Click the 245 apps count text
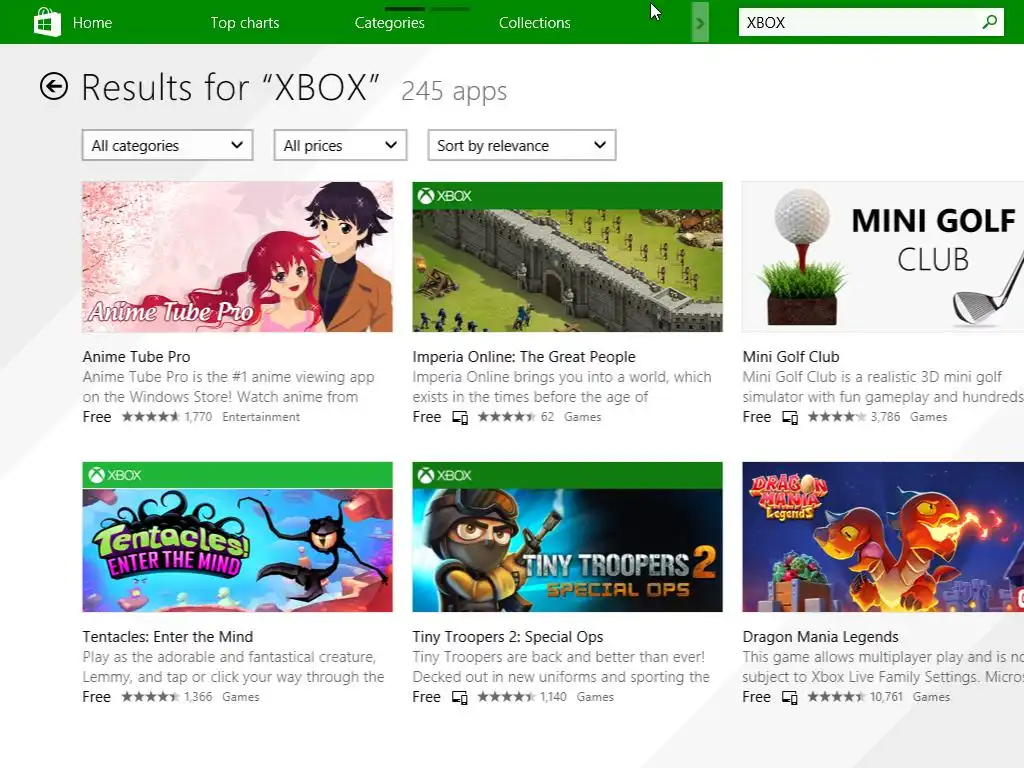 pos(454,91)
